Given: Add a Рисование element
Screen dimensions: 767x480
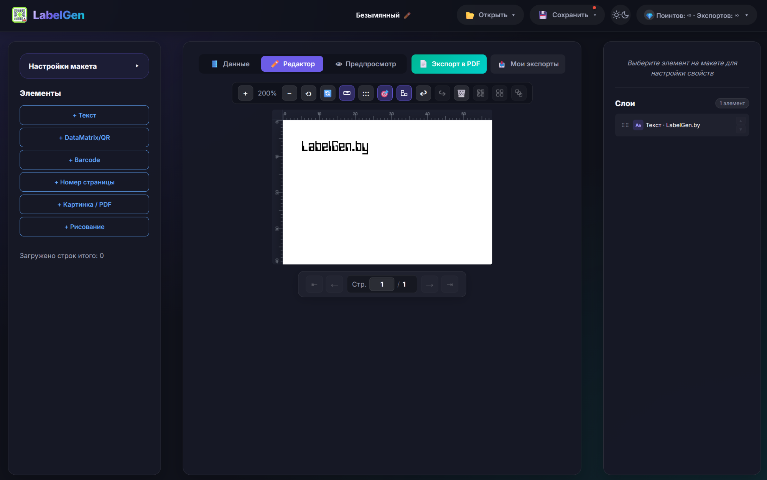Looking at the screenshot, I should coord(84,227).
